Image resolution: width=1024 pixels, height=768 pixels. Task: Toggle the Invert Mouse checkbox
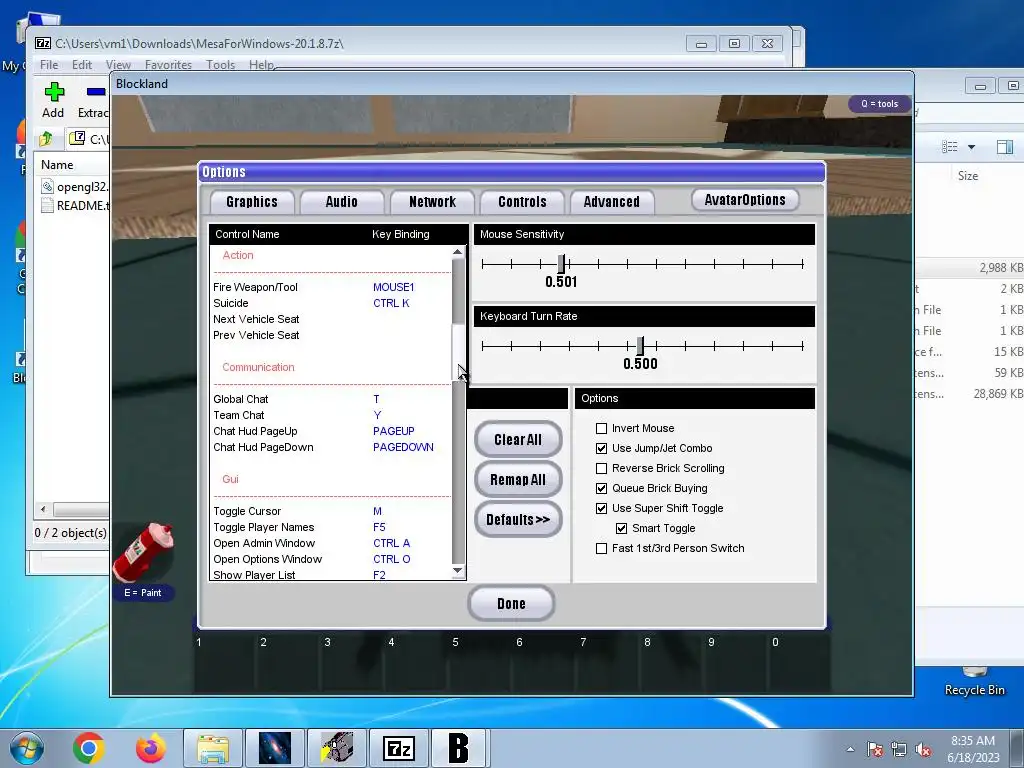[601, 428]
